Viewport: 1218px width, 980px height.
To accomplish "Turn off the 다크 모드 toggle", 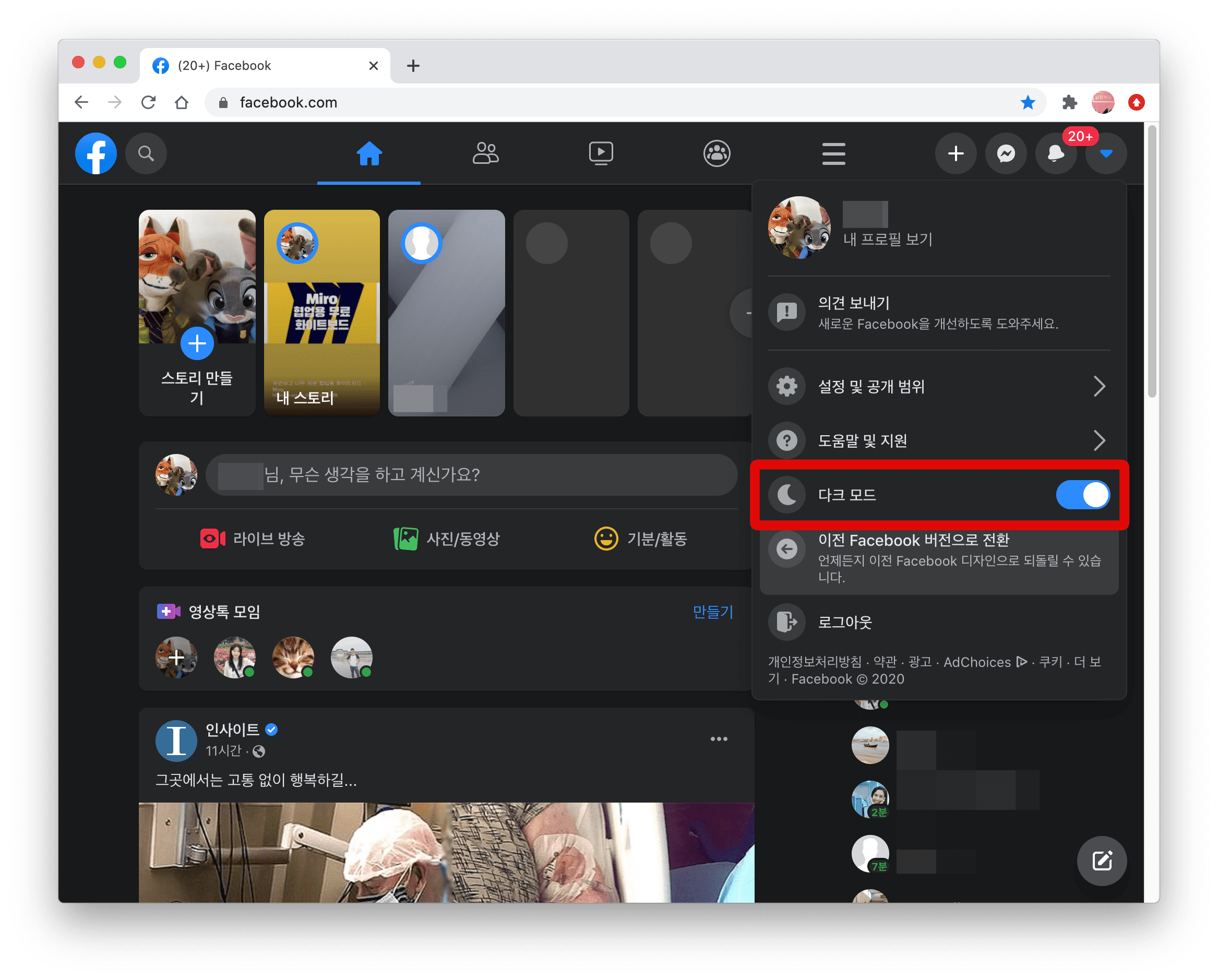I will (1082, 495).
